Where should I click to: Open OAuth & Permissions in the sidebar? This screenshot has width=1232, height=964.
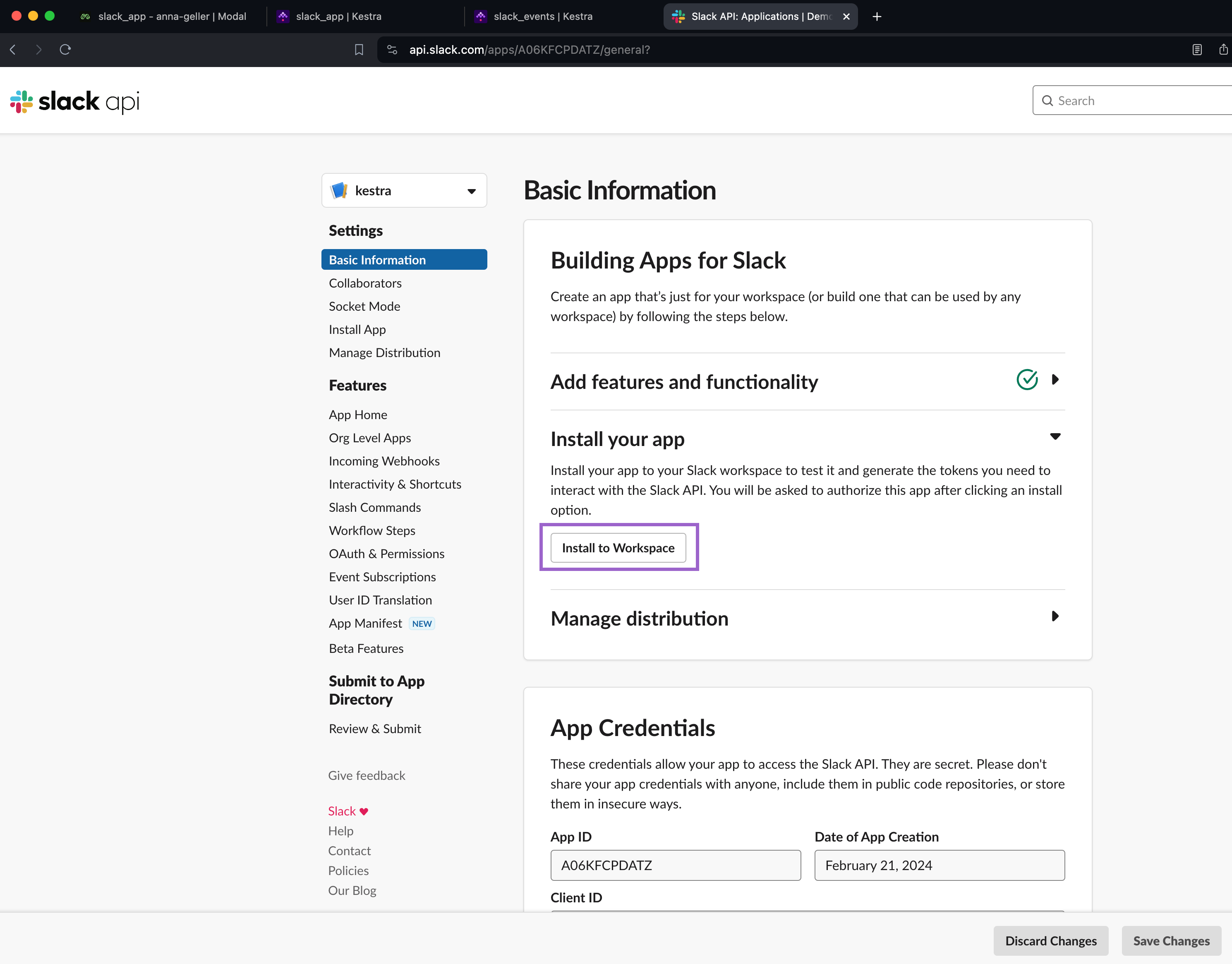coord(386,554)
